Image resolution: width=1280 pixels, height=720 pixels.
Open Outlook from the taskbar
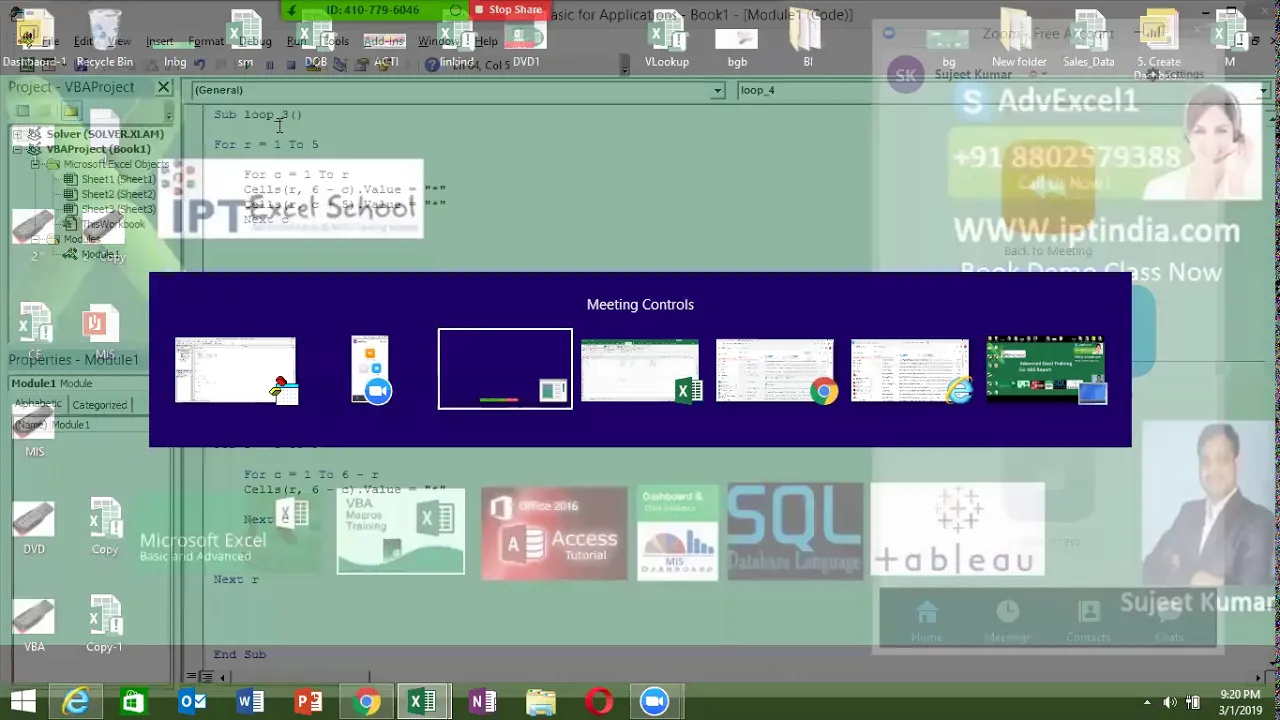tap(192, 702)
